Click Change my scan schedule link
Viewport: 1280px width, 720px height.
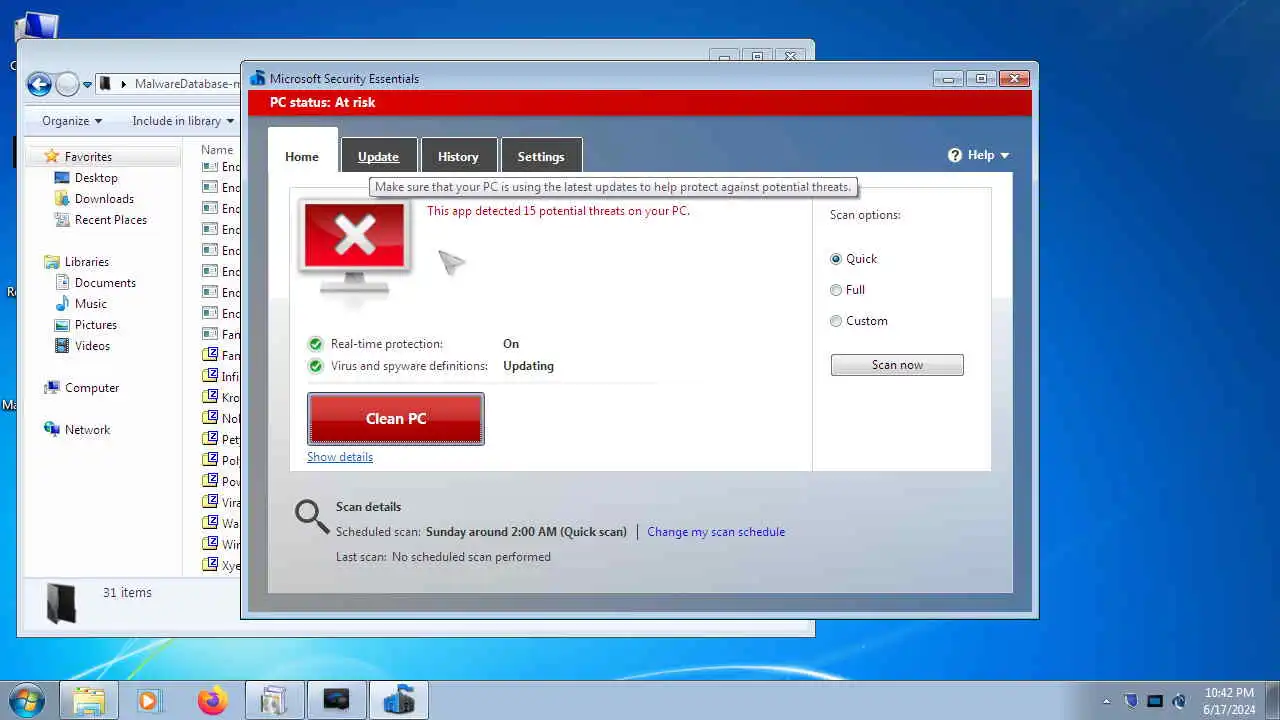(716, 532)
